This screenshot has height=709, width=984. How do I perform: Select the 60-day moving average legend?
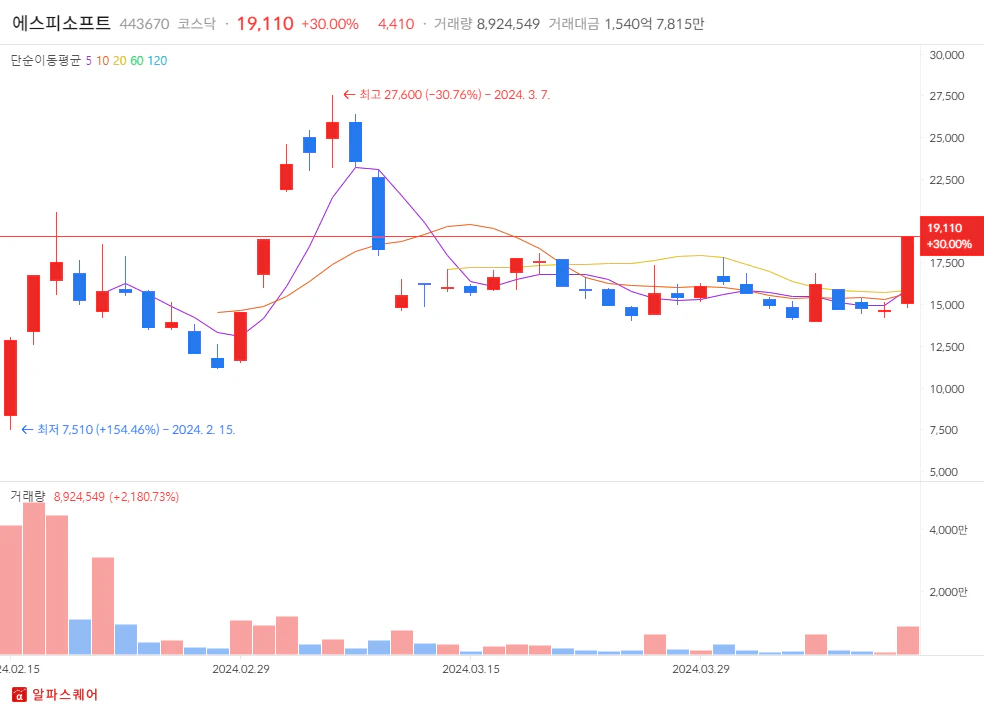137,60
